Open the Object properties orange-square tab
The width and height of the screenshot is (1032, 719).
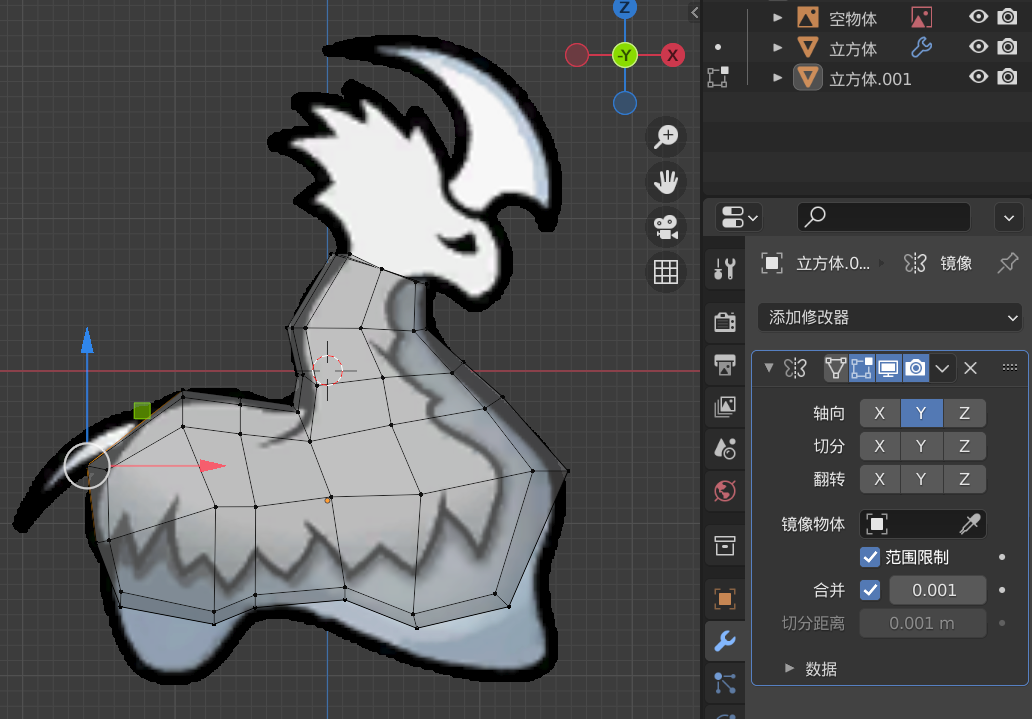(725, 599)
